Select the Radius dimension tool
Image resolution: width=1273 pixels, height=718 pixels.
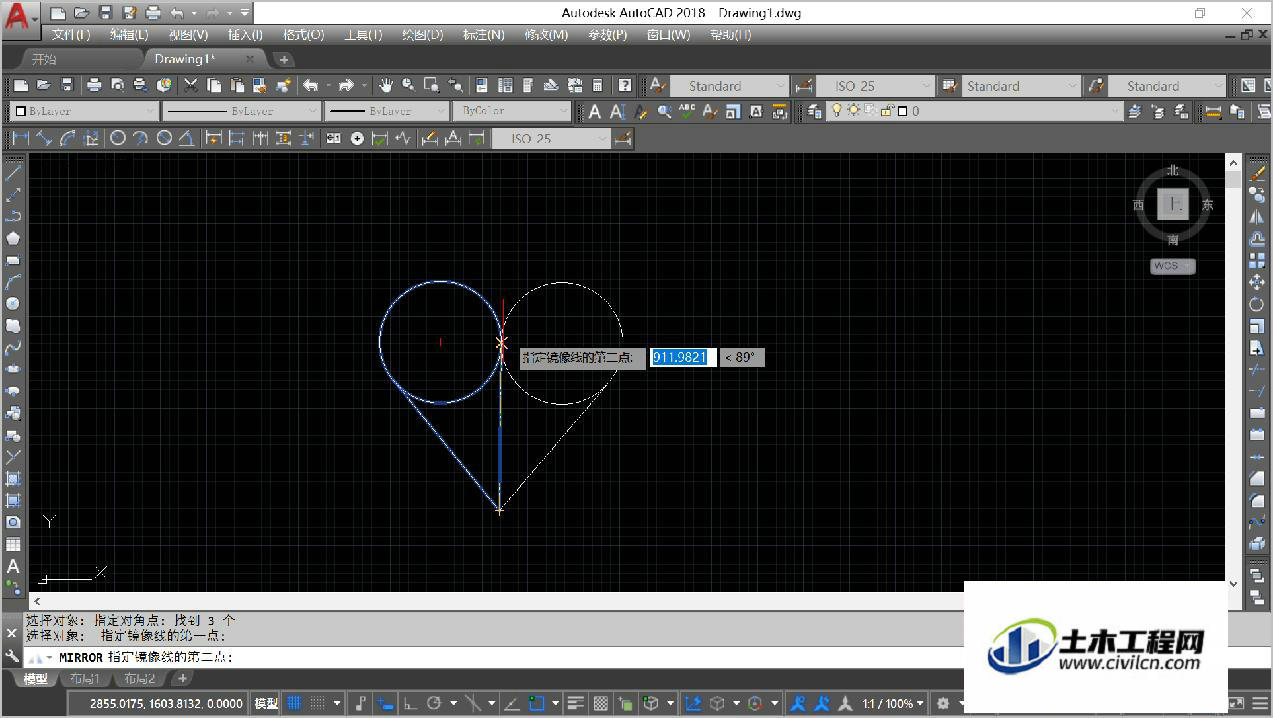[118, 138]
